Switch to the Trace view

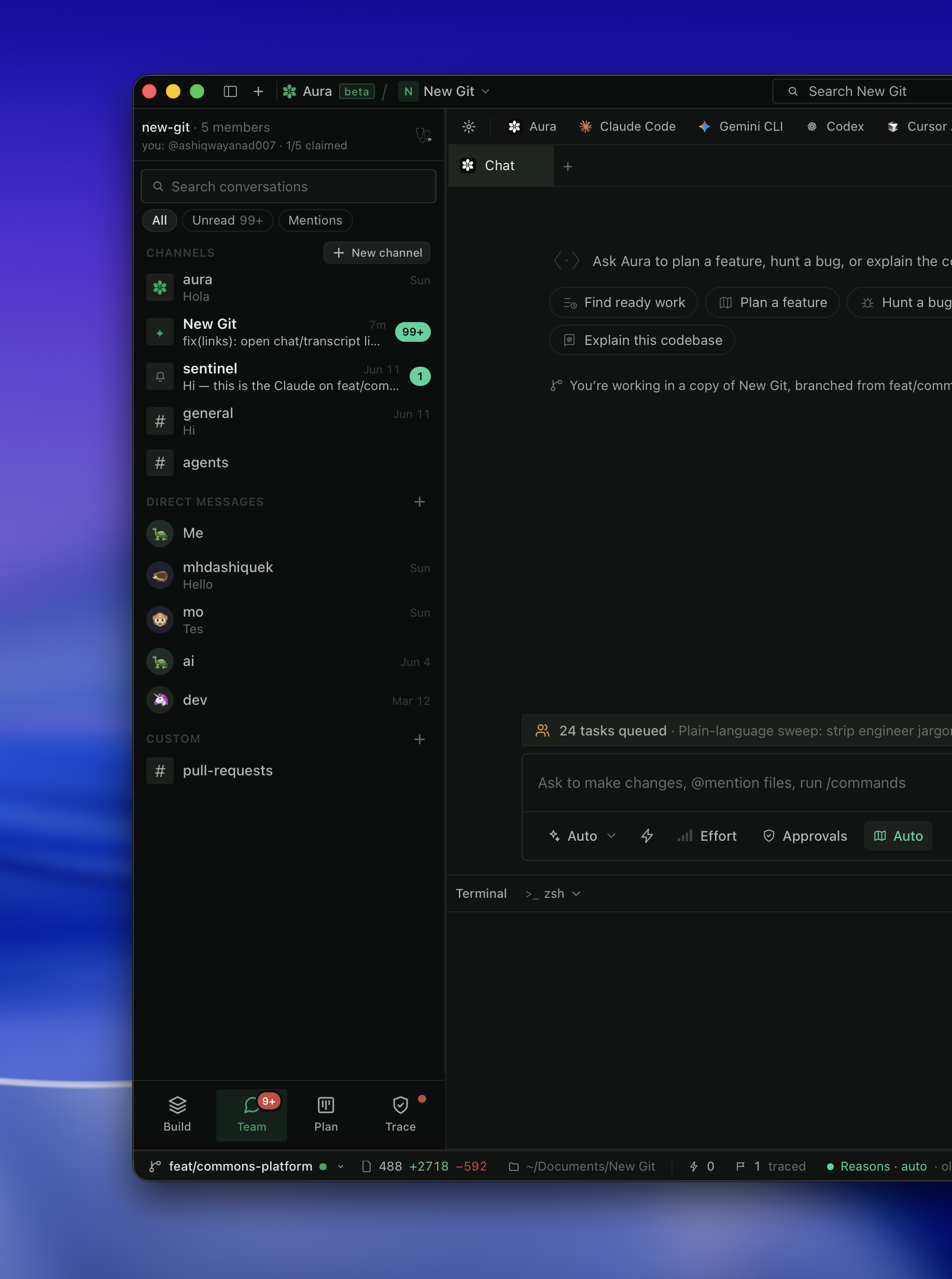[400, 1115]
